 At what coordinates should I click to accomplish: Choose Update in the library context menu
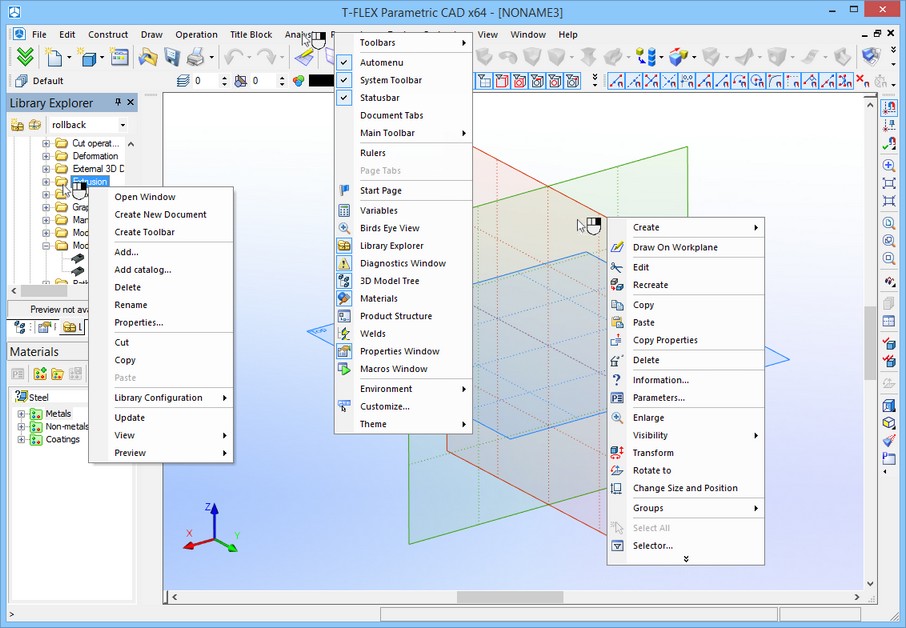161,418
